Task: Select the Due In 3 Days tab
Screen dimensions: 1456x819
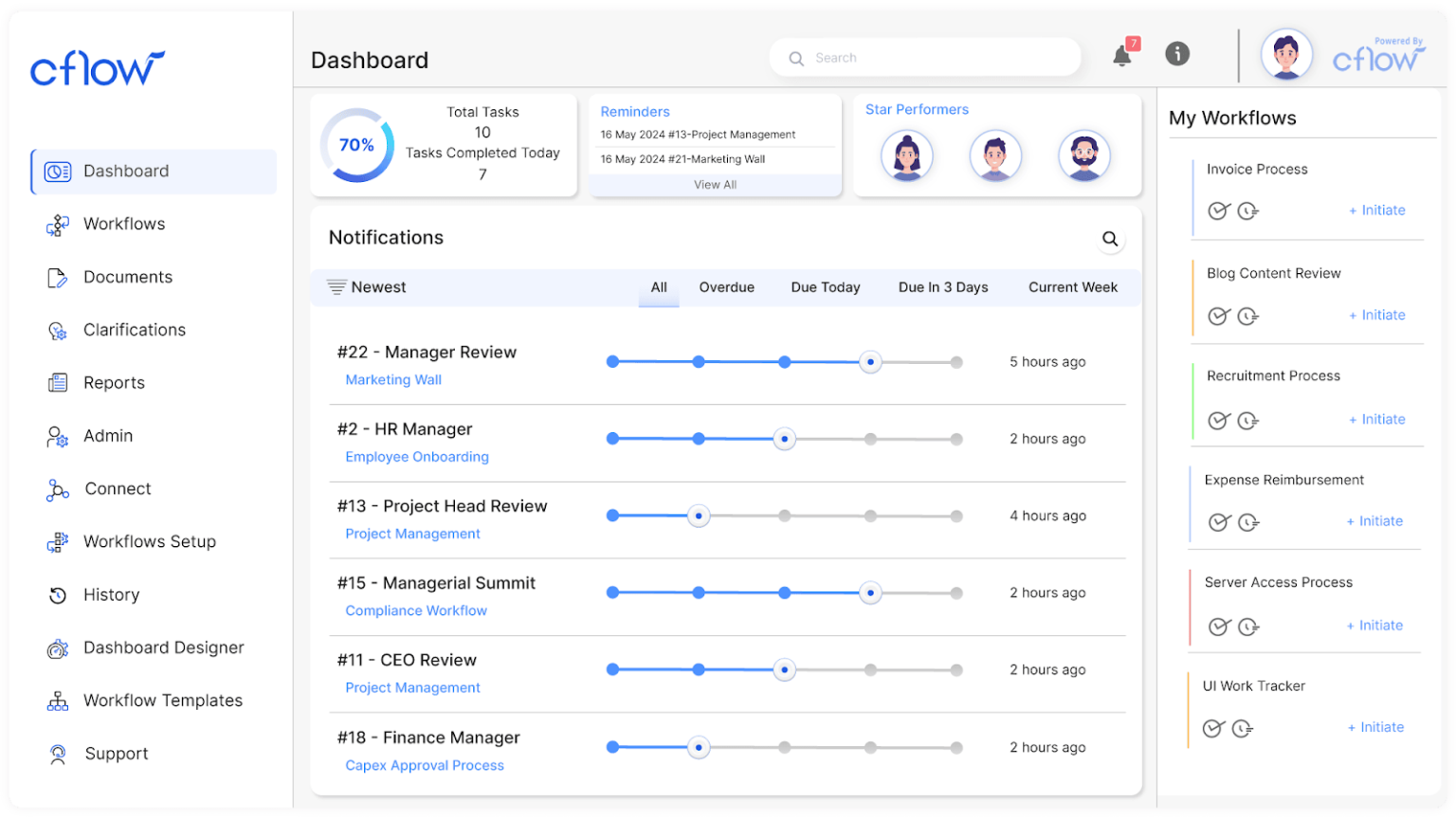Action: [943, 287]
